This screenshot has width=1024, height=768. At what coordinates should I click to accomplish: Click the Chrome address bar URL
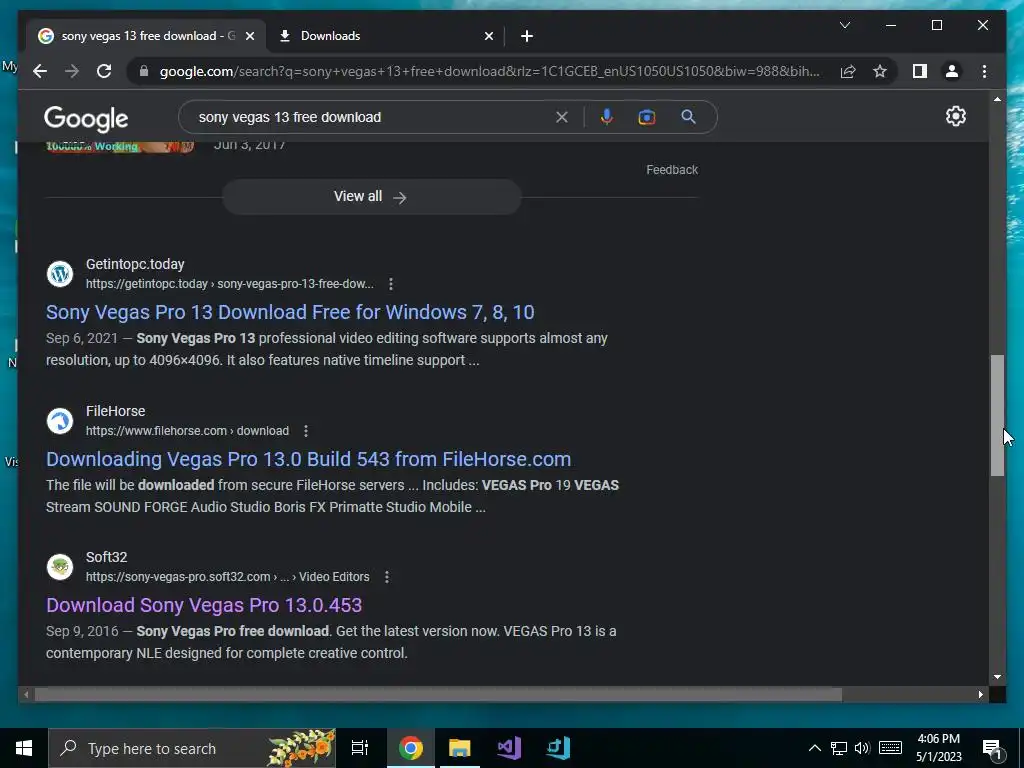490,71
